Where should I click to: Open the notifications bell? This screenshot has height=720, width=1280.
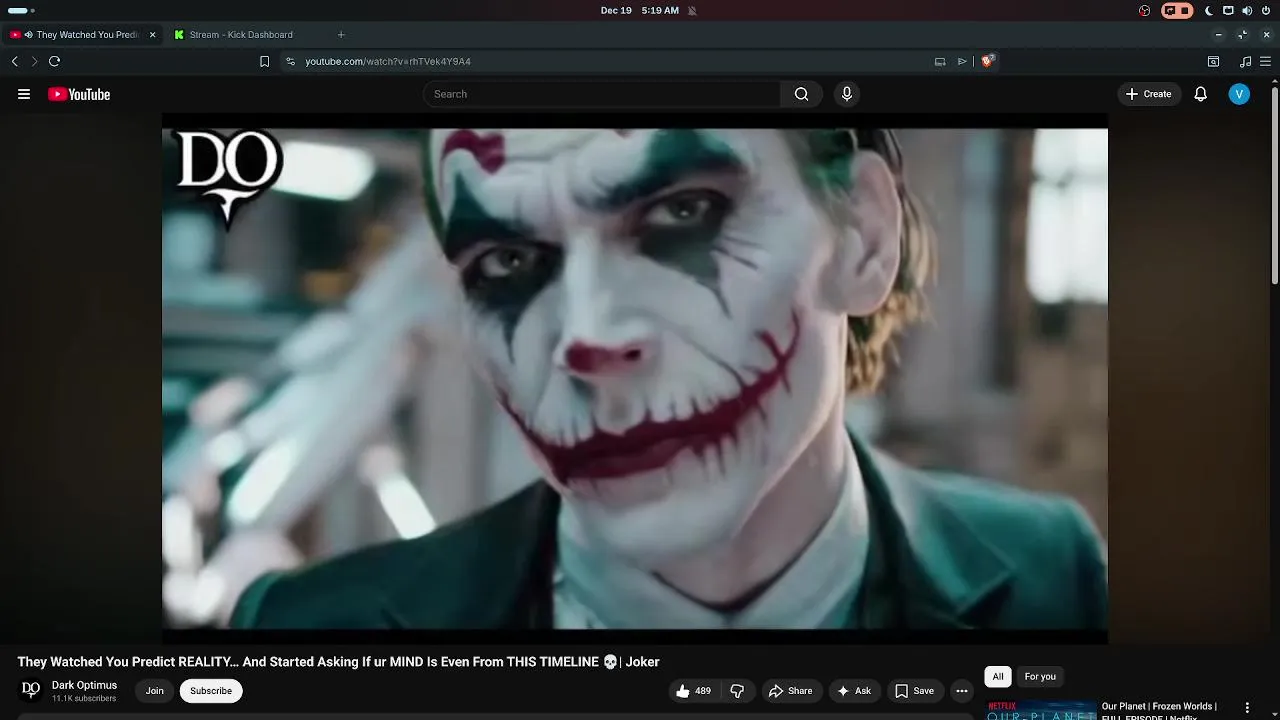click(1201, 94)
